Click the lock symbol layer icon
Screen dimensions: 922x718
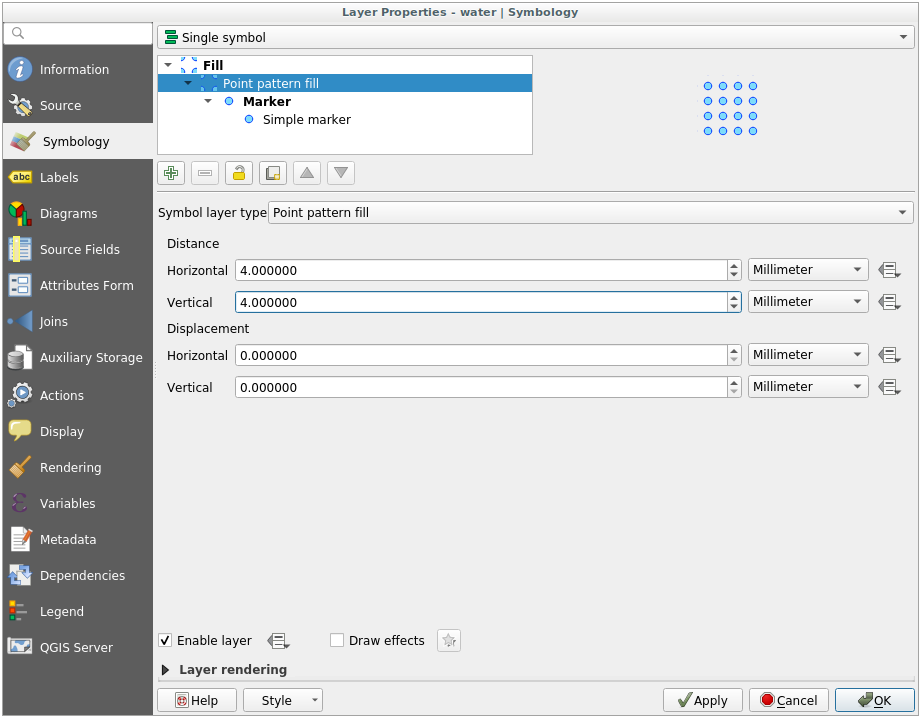(239, 173)
